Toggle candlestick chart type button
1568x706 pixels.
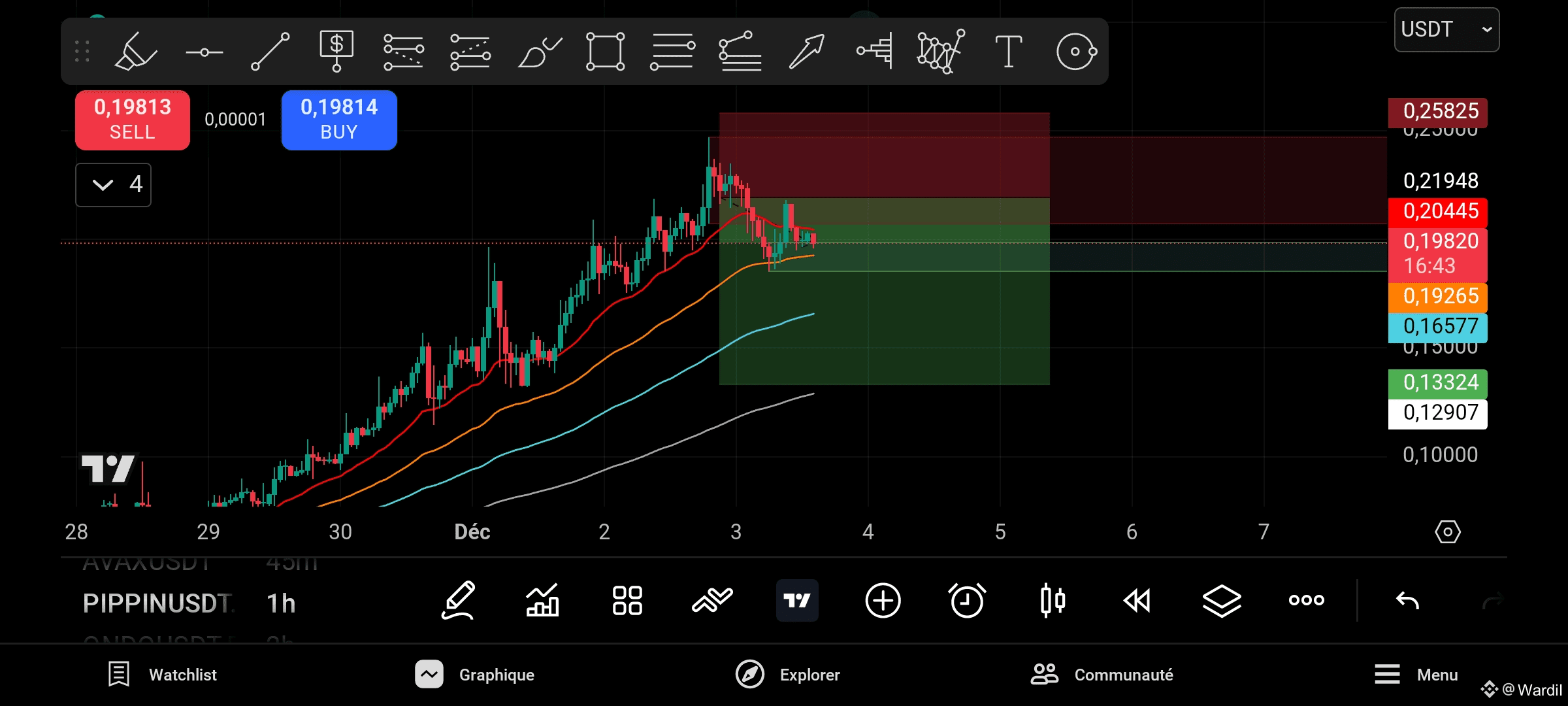(1052, 600)
